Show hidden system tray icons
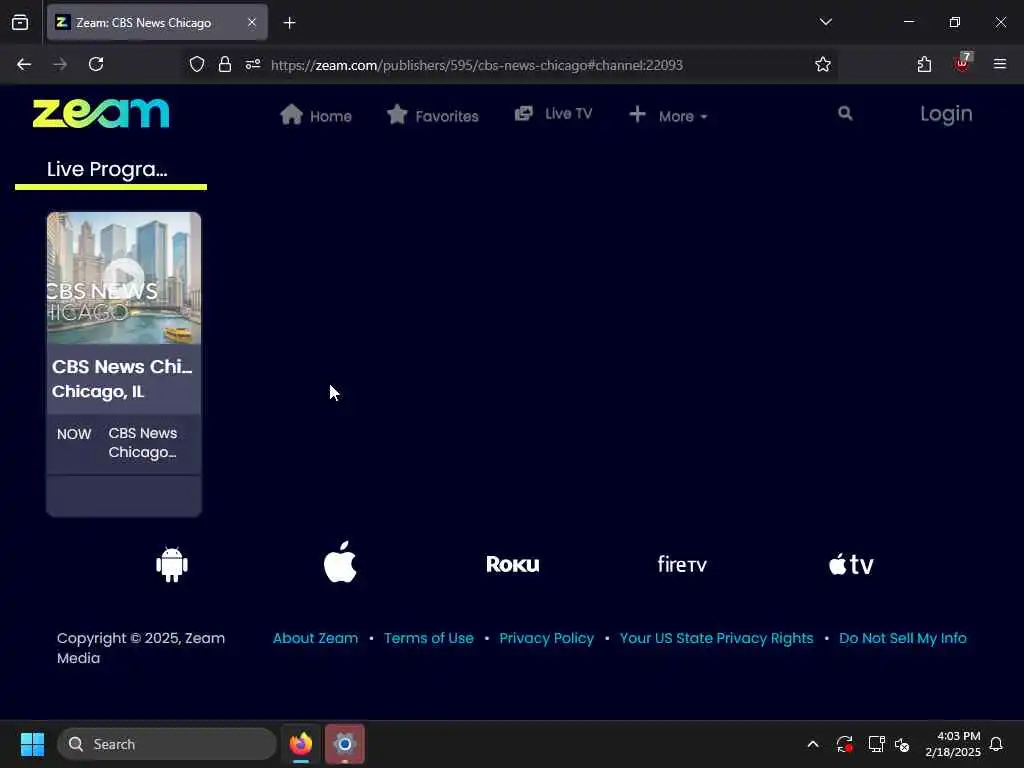This screenshot has height=768, width=1024. [813, 744]
